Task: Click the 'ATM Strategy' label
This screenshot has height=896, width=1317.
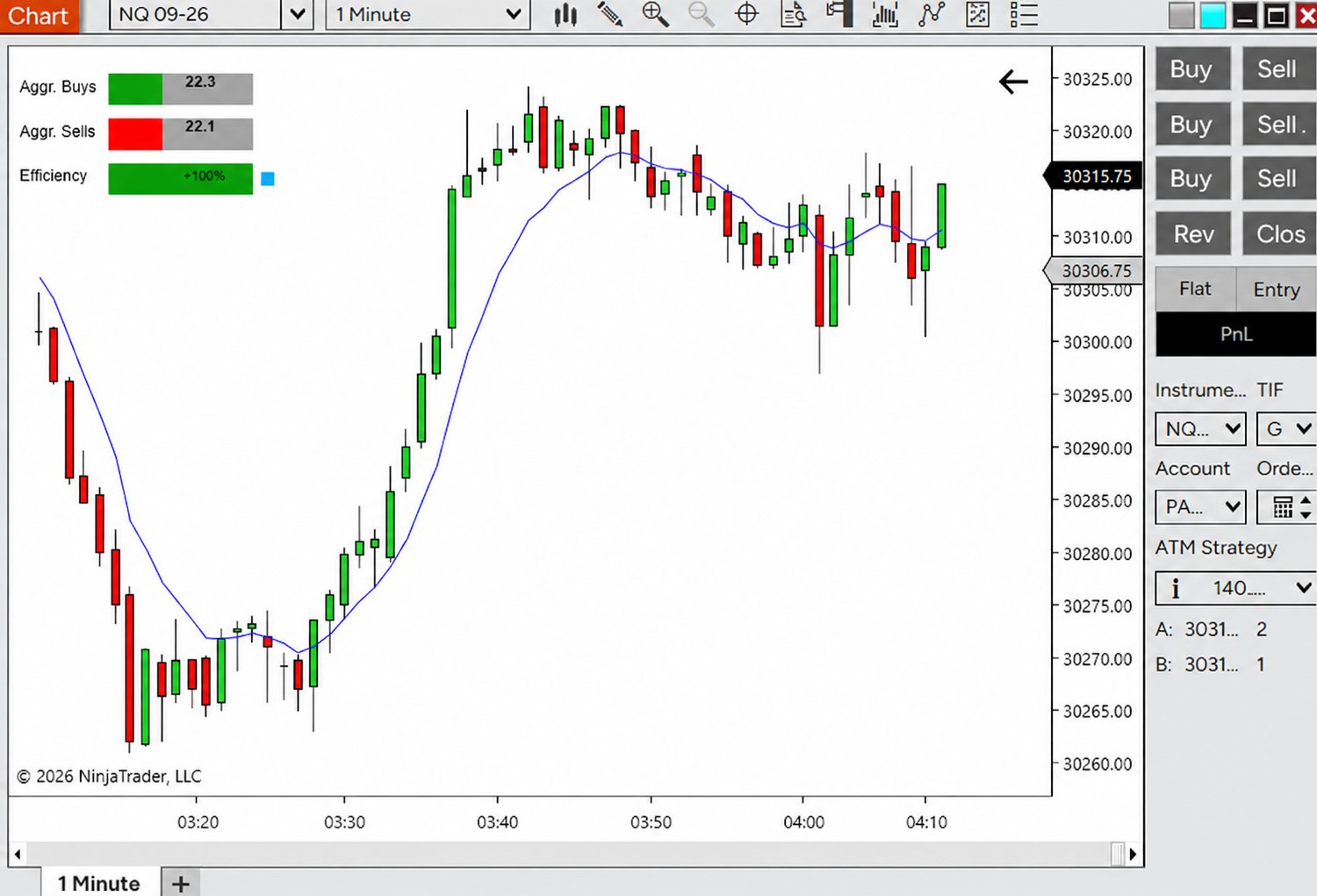Action: pos(1216,548)
